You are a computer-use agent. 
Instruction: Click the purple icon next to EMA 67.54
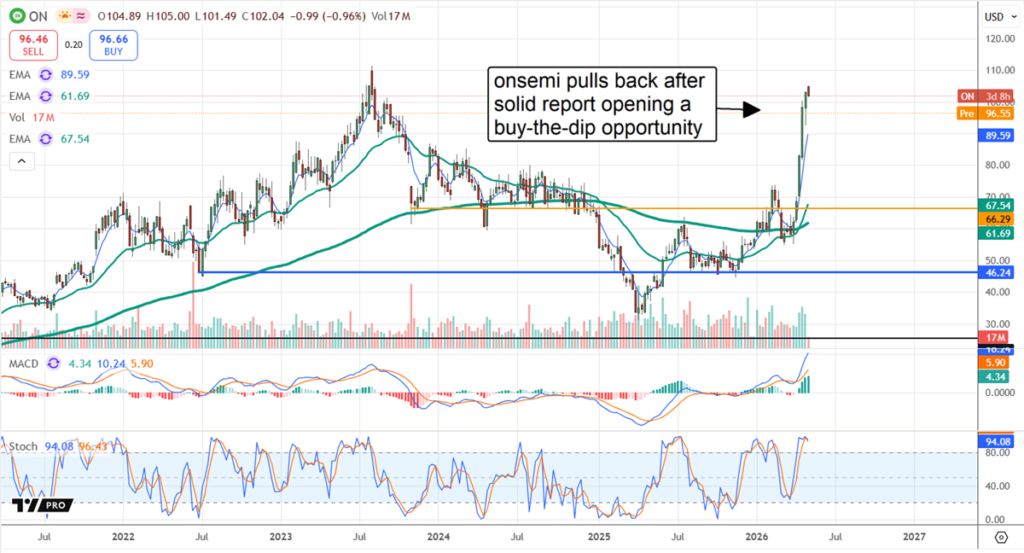pos(46,138)
